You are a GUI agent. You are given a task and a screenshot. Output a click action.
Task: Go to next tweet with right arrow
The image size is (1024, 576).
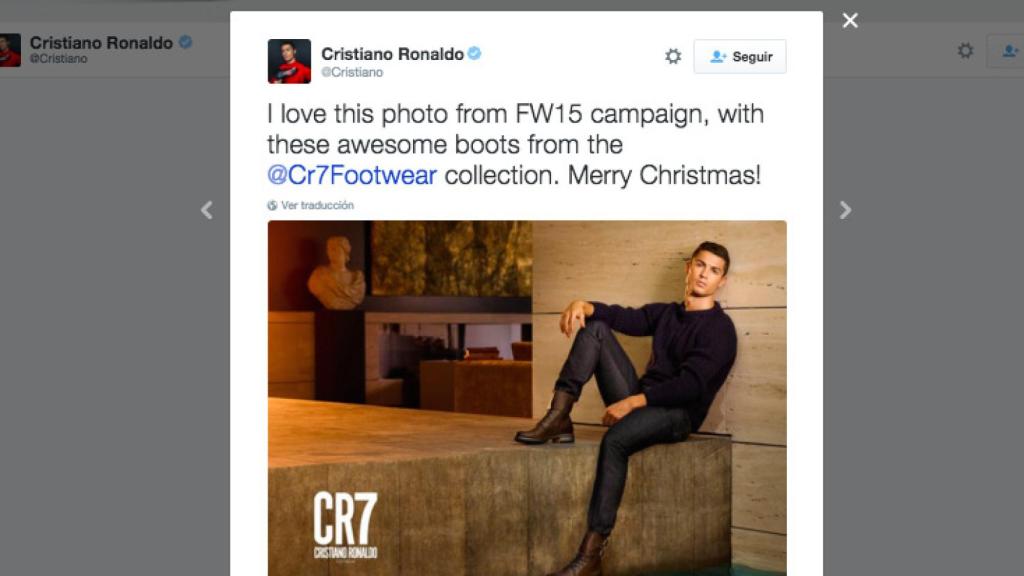pos(845,210)
